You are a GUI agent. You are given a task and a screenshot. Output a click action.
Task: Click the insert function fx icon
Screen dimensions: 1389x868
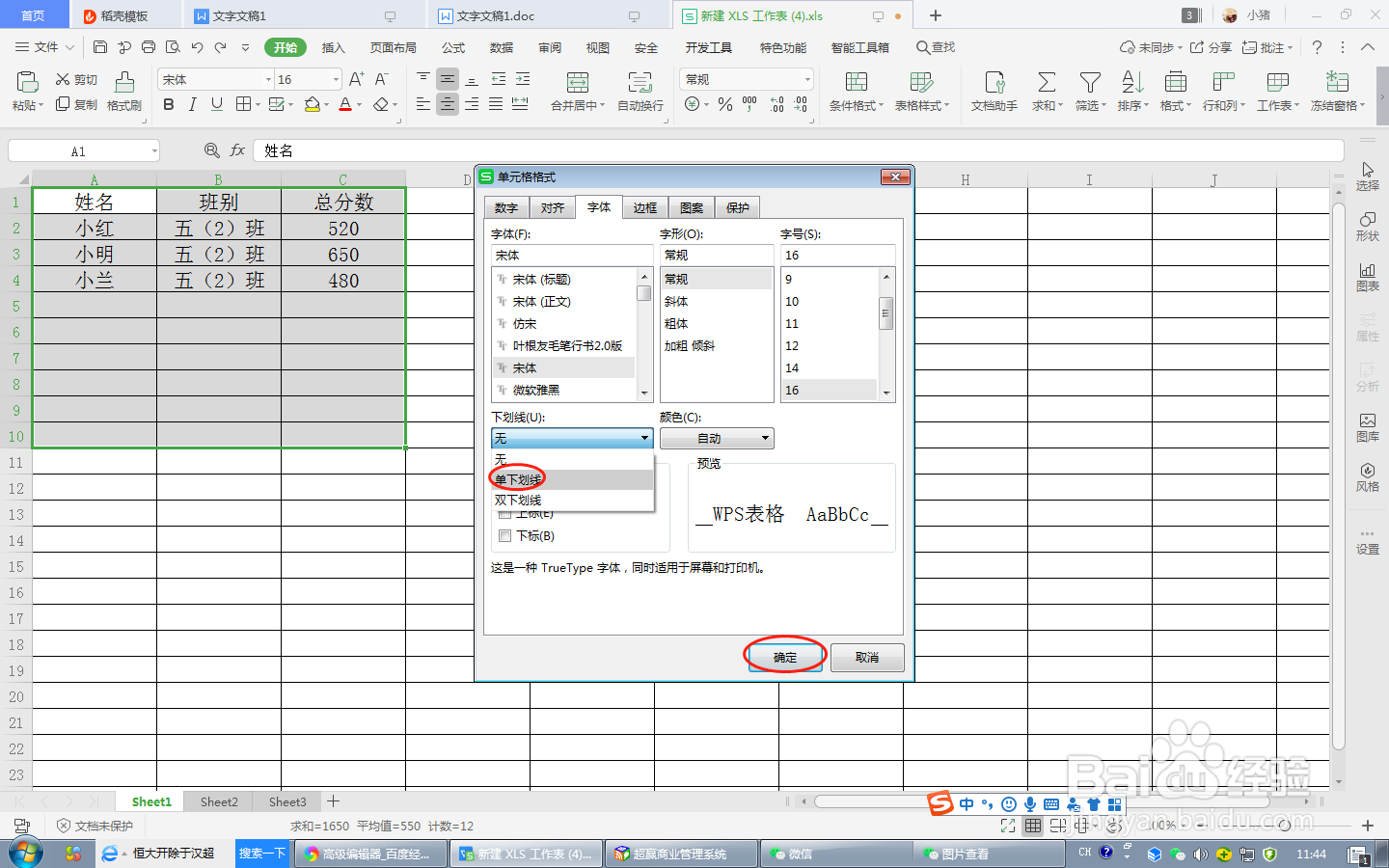pos(237,150)
